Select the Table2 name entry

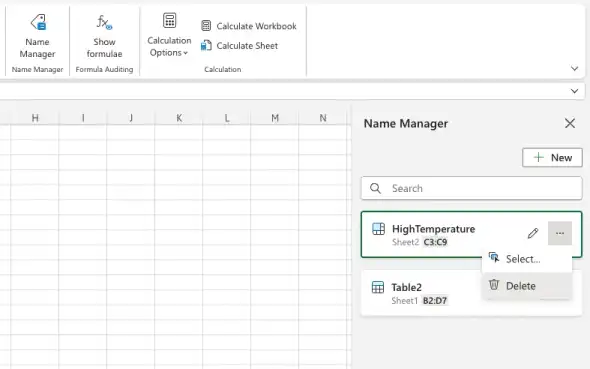coord(471,293)
